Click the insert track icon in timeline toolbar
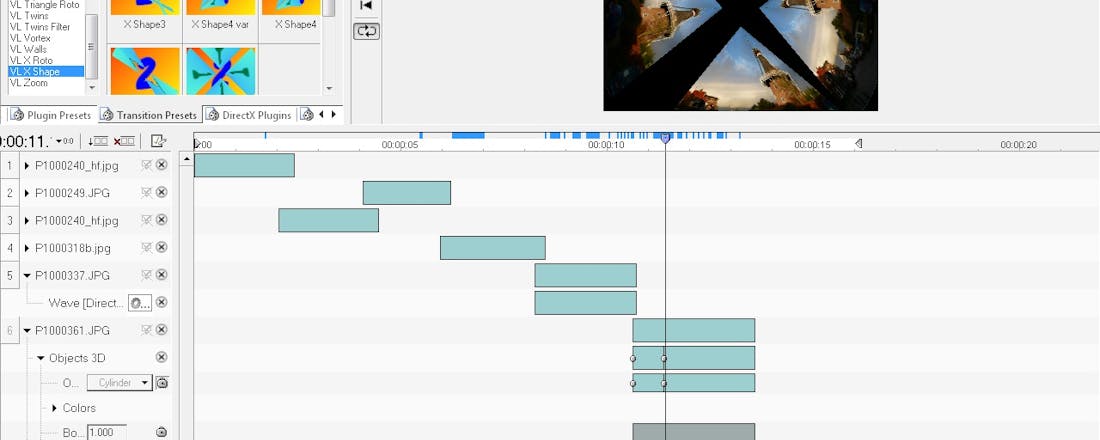The height and width of the screenshot is (440, 1100). (x=98, y=141)
